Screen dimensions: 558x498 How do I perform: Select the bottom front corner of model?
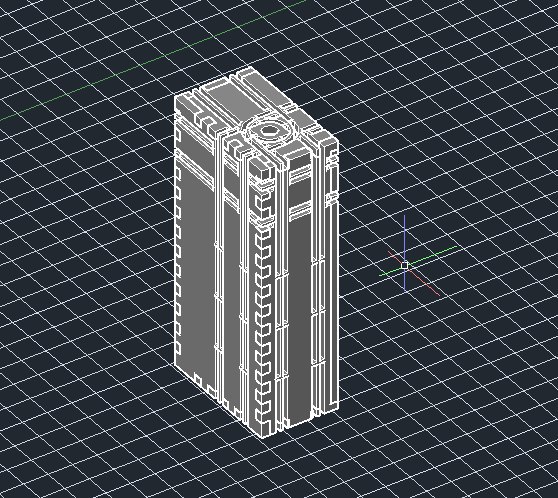[263, 435]
